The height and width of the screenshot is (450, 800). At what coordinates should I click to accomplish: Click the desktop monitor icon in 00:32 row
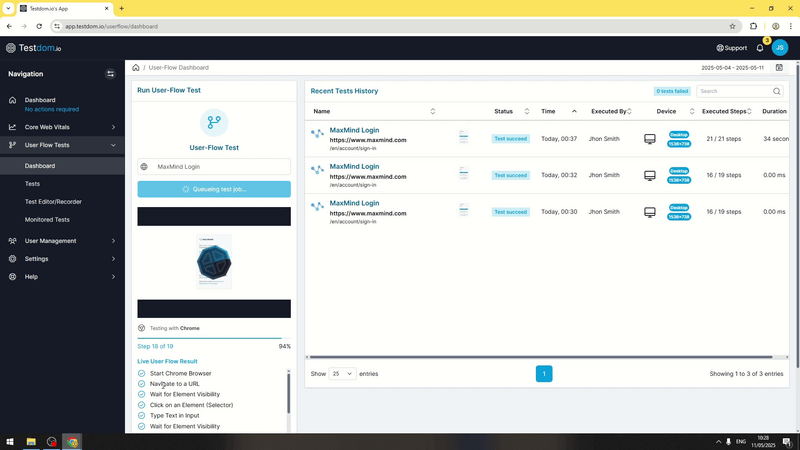click(x=649, y=176)
